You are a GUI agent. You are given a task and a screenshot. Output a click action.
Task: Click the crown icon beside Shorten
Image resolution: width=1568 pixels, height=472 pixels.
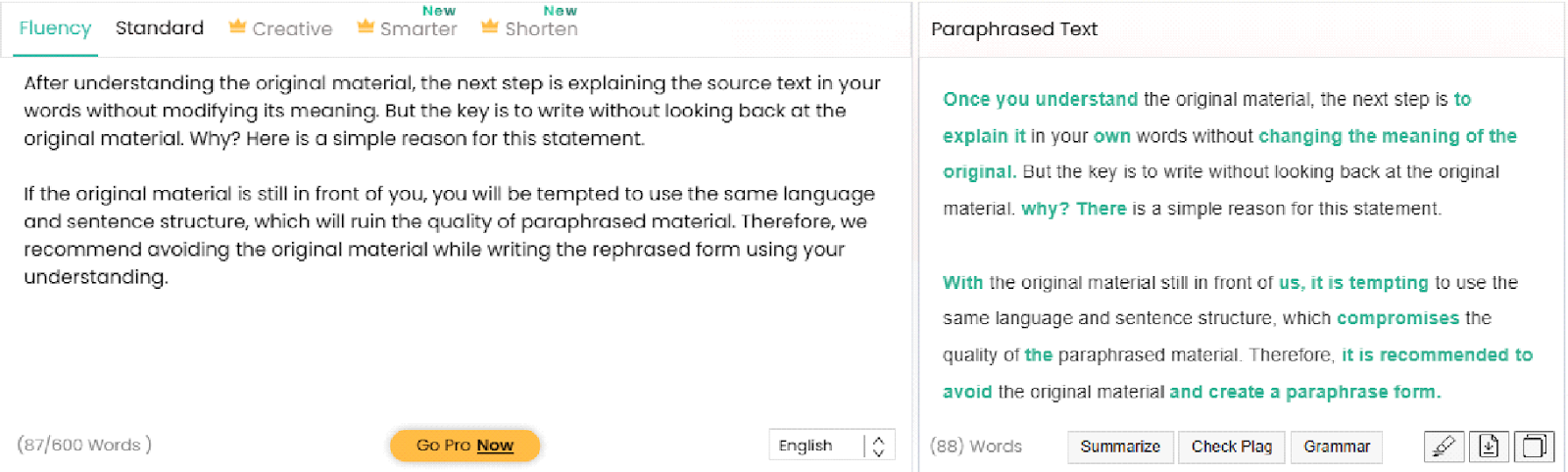[490, 27]
